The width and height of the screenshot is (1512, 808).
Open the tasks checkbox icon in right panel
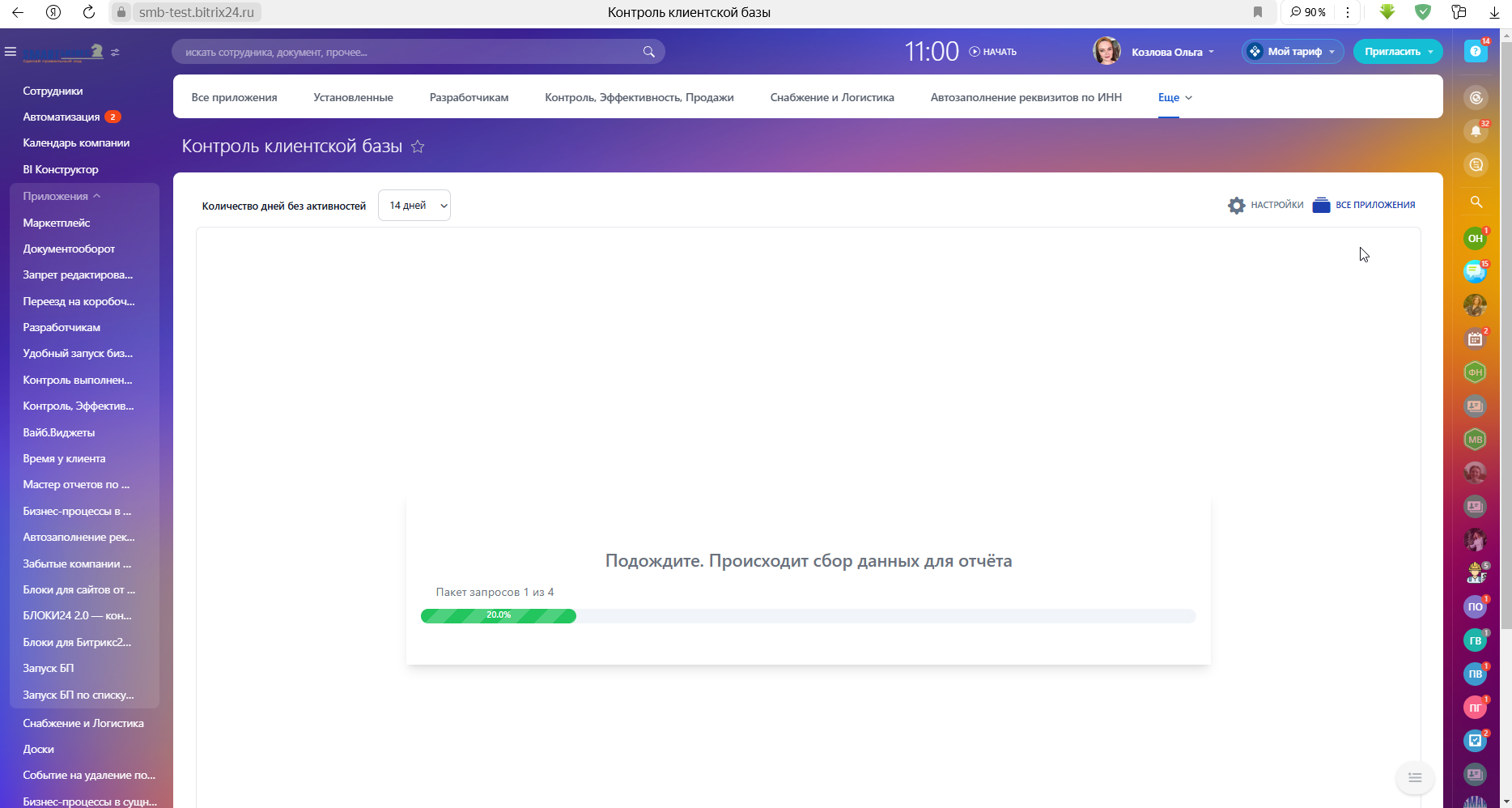point(1476,741)
